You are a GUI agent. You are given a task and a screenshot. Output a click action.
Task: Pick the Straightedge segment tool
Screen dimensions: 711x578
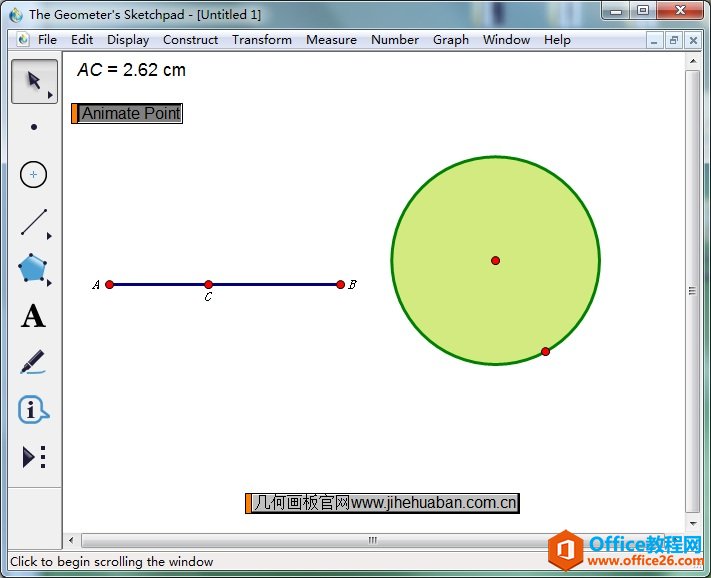point(33,222)
